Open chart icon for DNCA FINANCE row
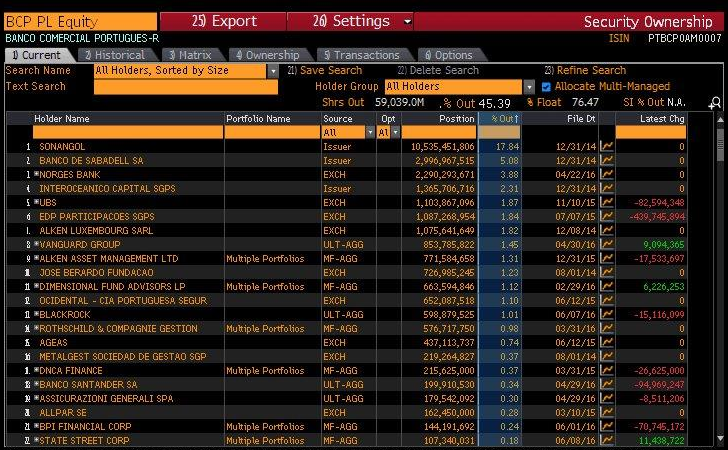Viewport: 728px width, 450px height. pos(606,371)
